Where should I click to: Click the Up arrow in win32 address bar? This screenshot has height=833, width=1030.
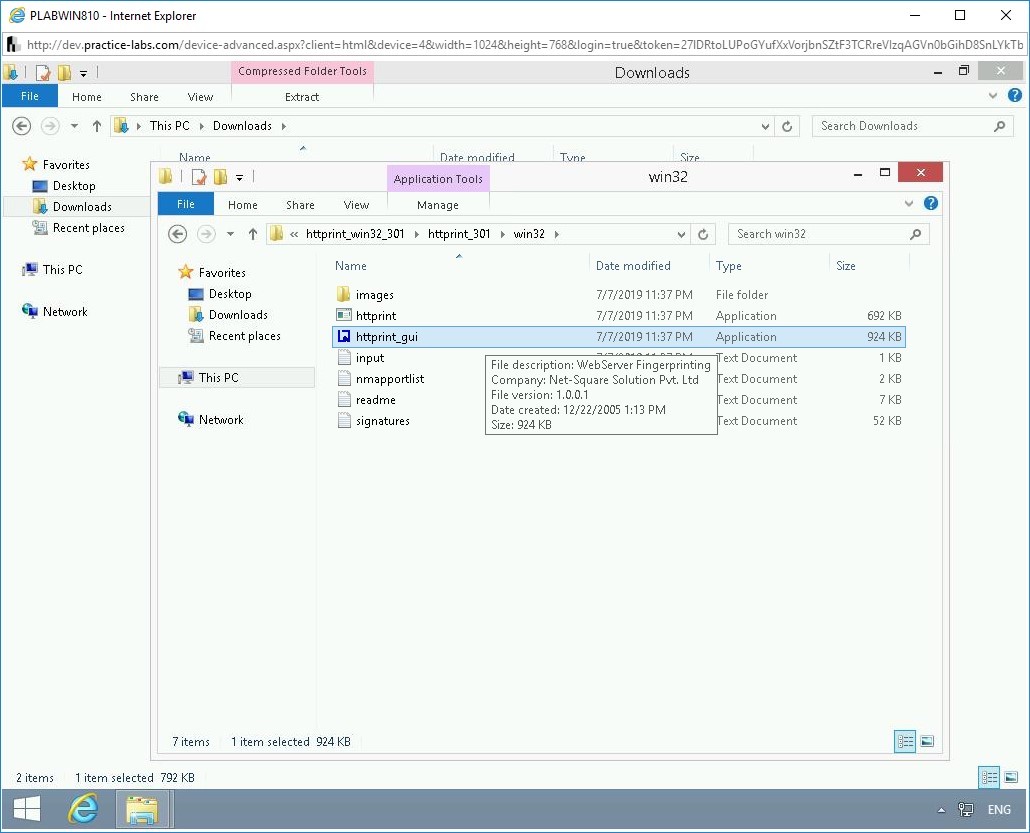[253, 234]
